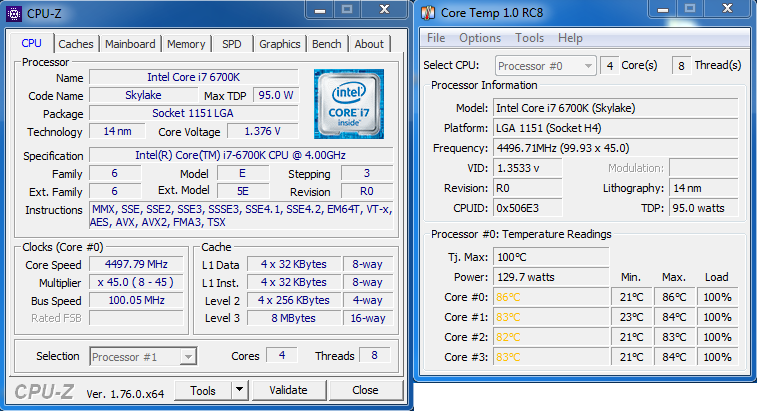Image resolution: width=757 pixels, height=411 pixels.
Task: Click the Lithography value 14 nm in Core Temp
Action: click(703, 188)
